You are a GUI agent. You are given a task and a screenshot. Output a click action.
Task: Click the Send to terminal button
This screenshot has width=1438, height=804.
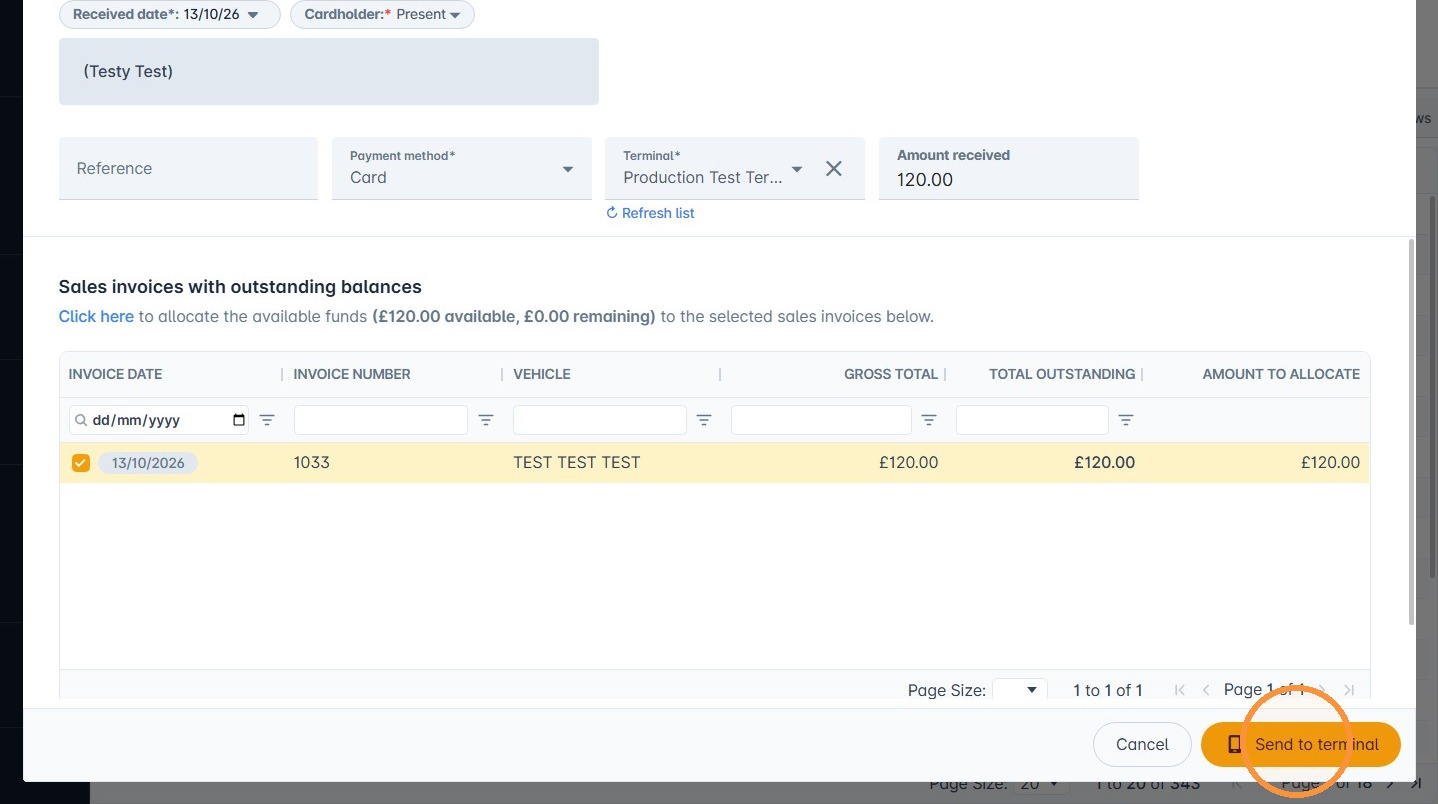(x=1301, y=744)
